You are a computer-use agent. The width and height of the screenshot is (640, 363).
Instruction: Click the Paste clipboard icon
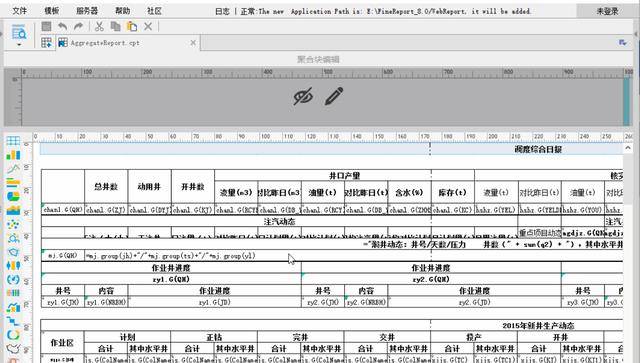(x=132, y=27)
